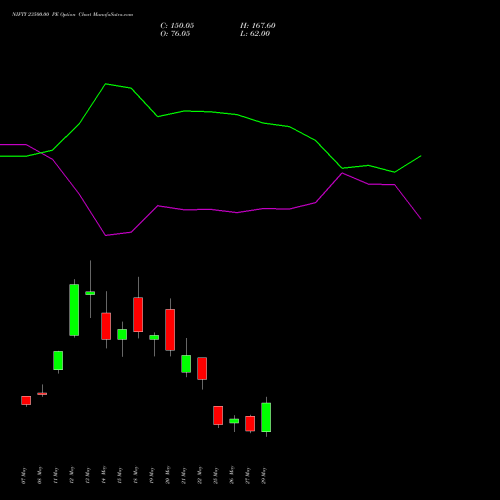Select the 22 May date label
Image resolution: width=500 pixels, height=500 pixels.
(x=200, y=476)
